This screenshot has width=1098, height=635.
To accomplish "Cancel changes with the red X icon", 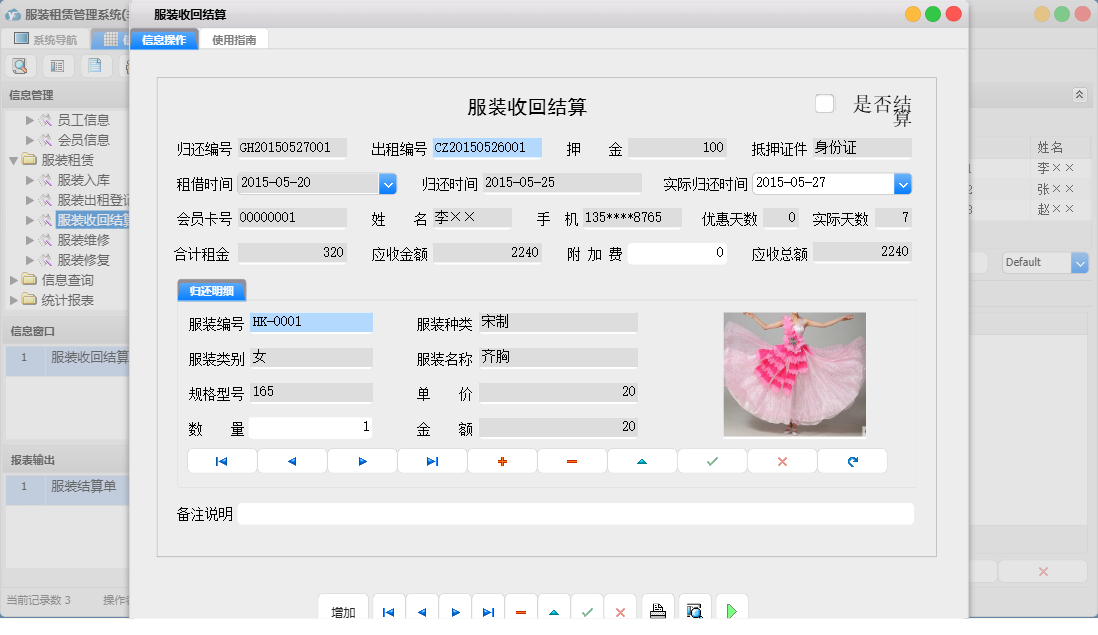I will tap(784, 461).
